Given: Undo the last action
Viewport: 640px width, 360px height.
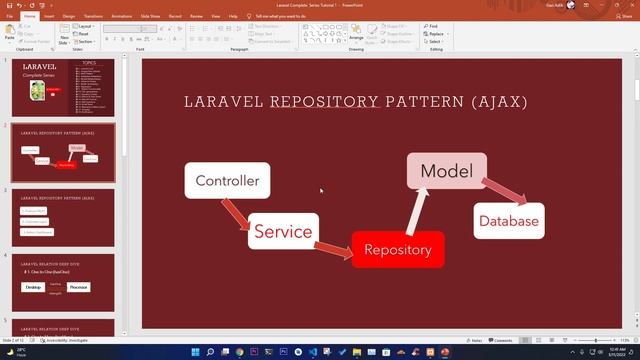Looking at the screenshot, I should point(19,5).
